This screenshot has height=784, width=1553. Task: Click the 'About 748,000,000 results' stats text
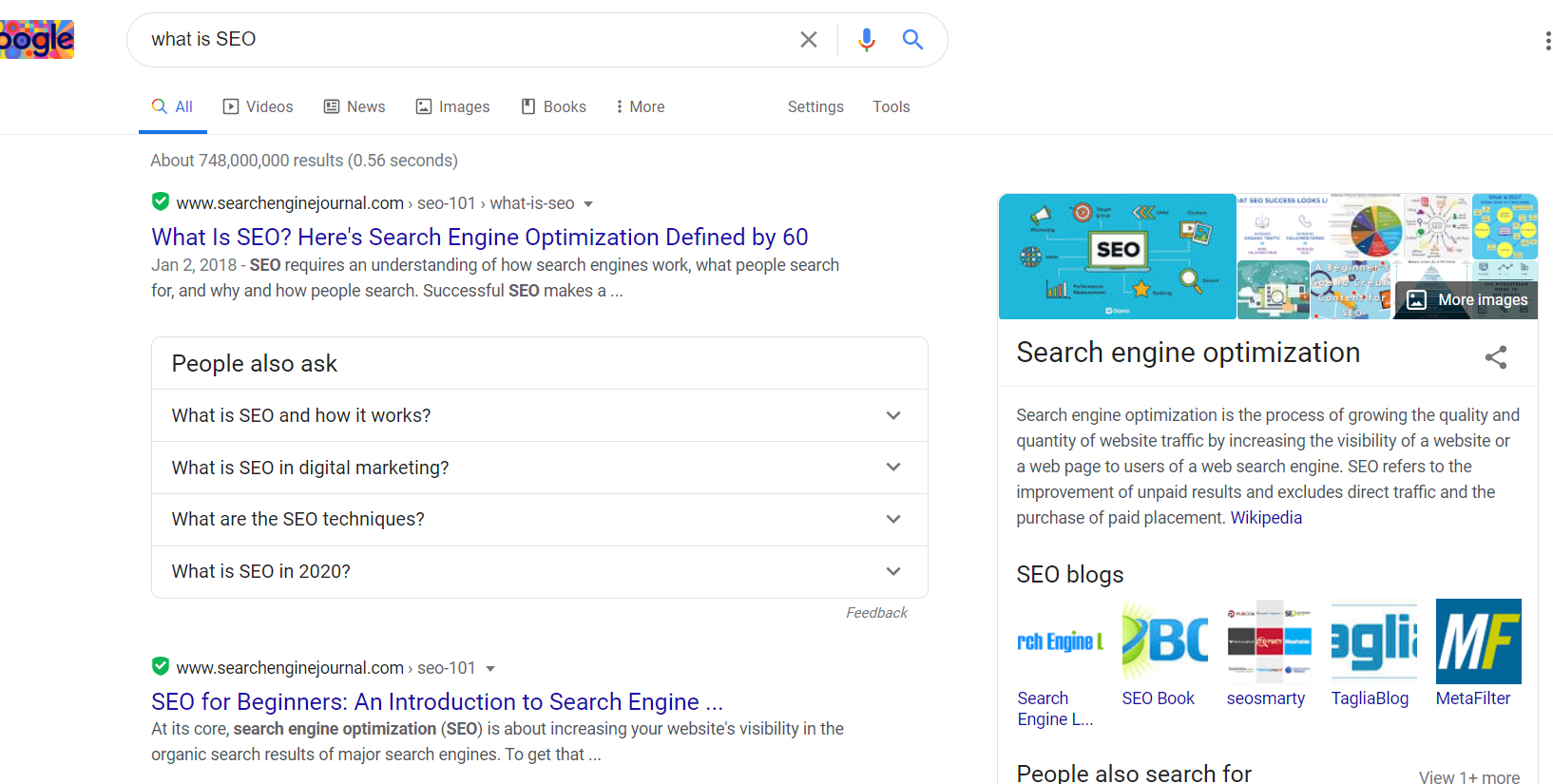(304, 161)
